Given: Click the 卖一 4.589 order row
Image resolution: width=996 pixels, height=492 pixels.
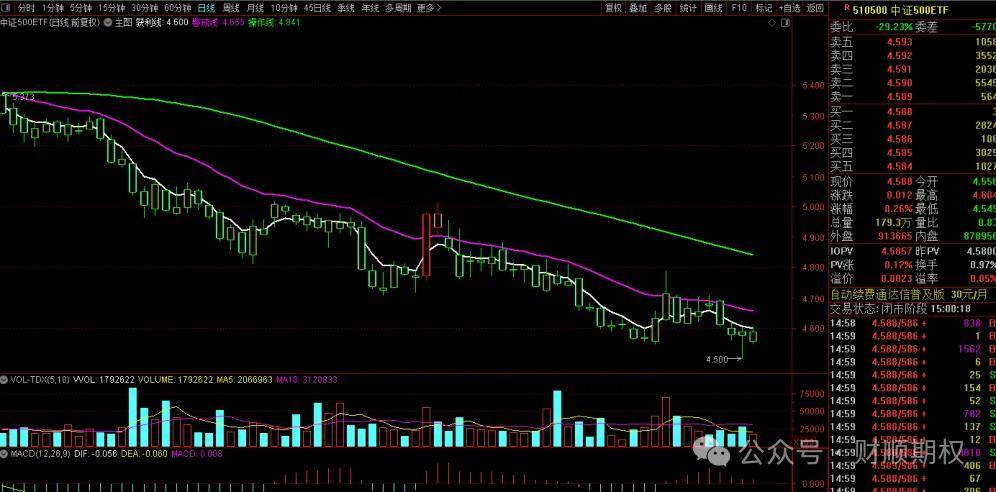Looking at the screenshot, I should (x=913, y=96).
